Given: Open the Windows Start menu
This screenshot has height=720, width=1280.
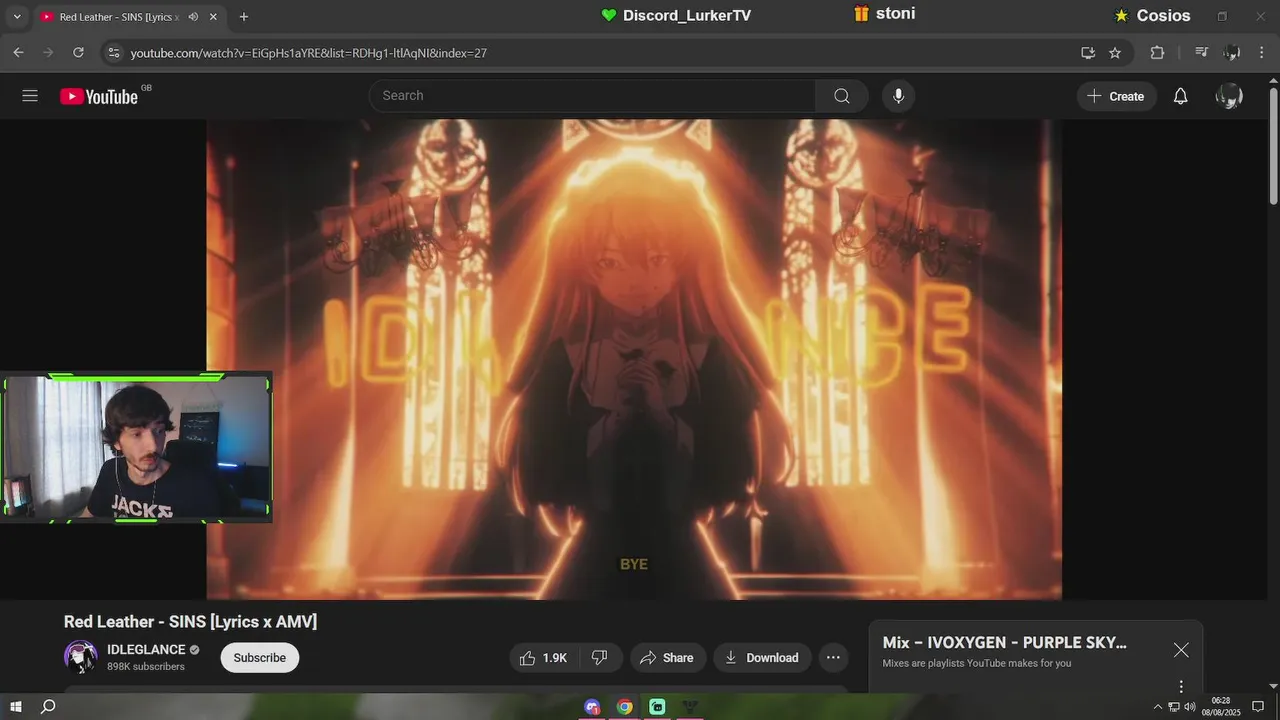Looking at the screenshot, I should (16, 707).
